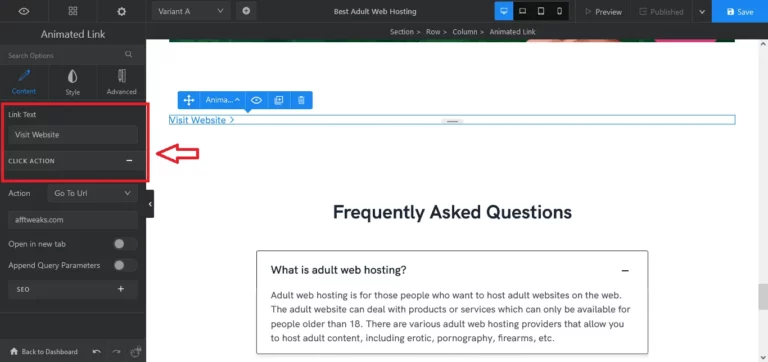
Task: Click the adult web hosting answer paragraph
Action: [x=450, y=316]
